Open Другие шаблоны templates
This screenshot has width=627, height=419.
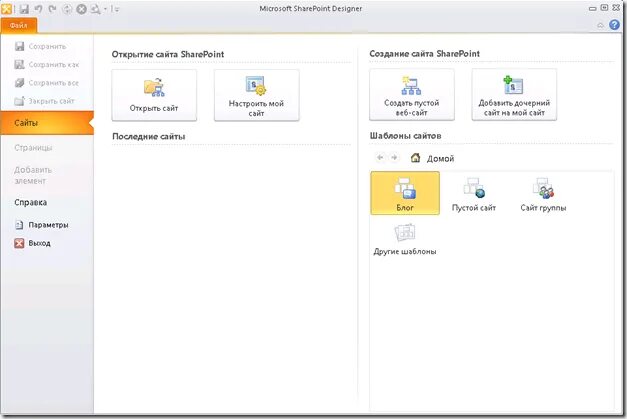click(x=405, y=239)
